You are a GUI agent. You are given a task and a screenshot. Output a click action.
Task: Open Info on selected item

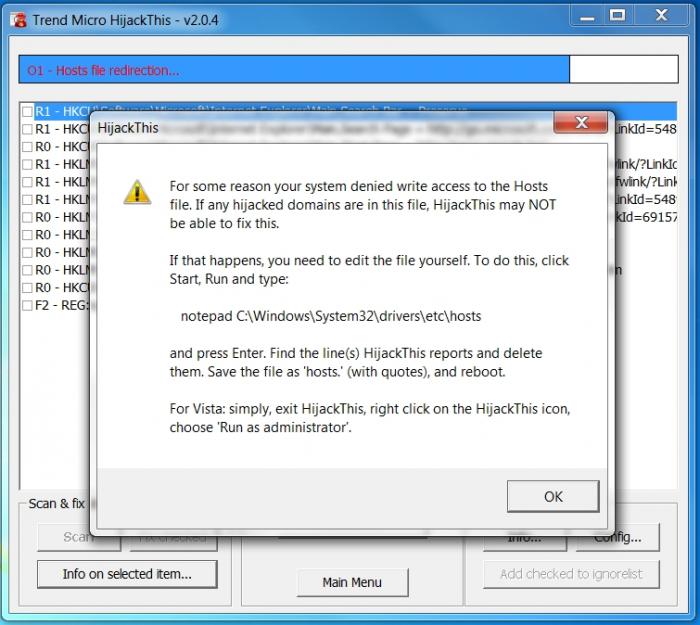click(x=127, y=574)
